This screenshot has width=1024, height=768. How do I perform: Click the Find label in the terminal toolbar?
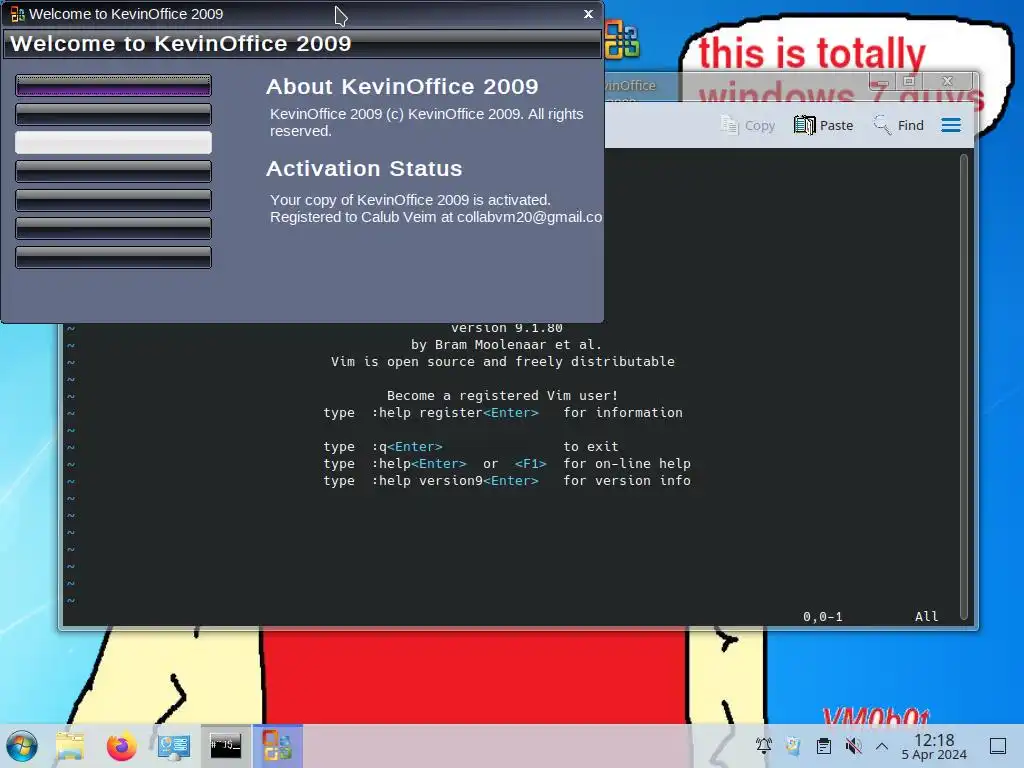click(910, 125)
